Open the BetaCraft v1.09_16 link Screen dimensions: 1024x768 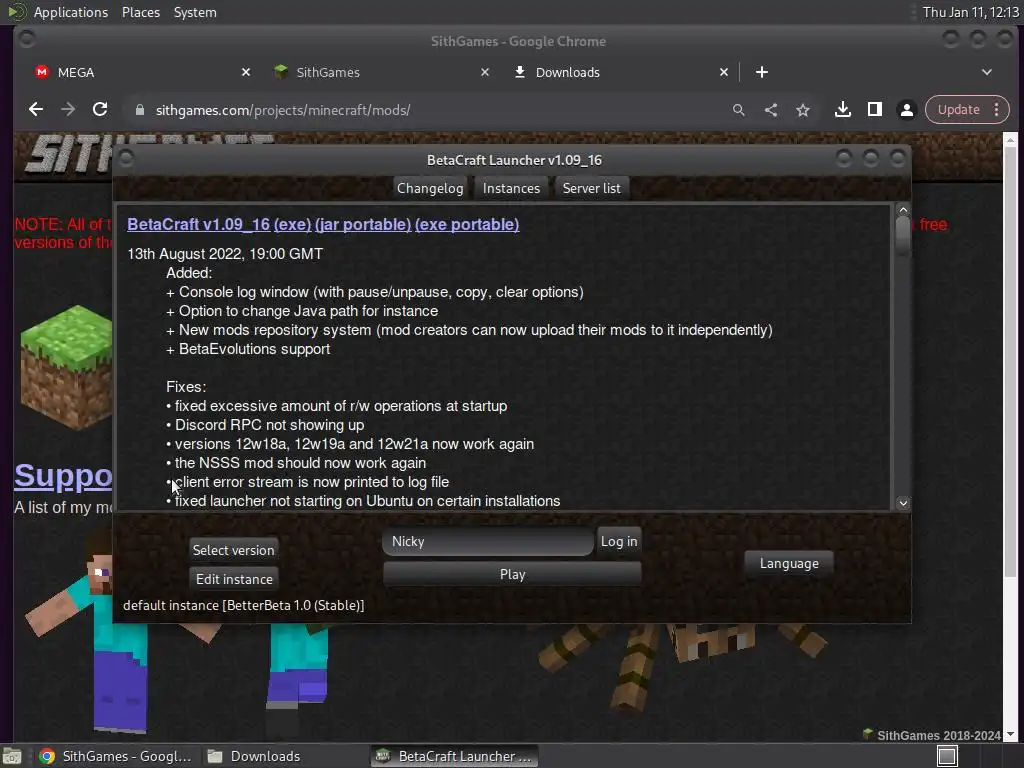[x=199, y=225]
